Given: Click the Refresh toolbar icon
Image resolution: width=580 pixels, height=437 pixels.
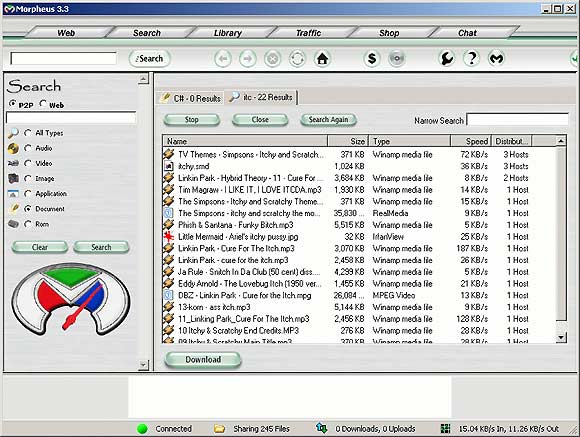Looking at the screenshot, I should 297,58.
